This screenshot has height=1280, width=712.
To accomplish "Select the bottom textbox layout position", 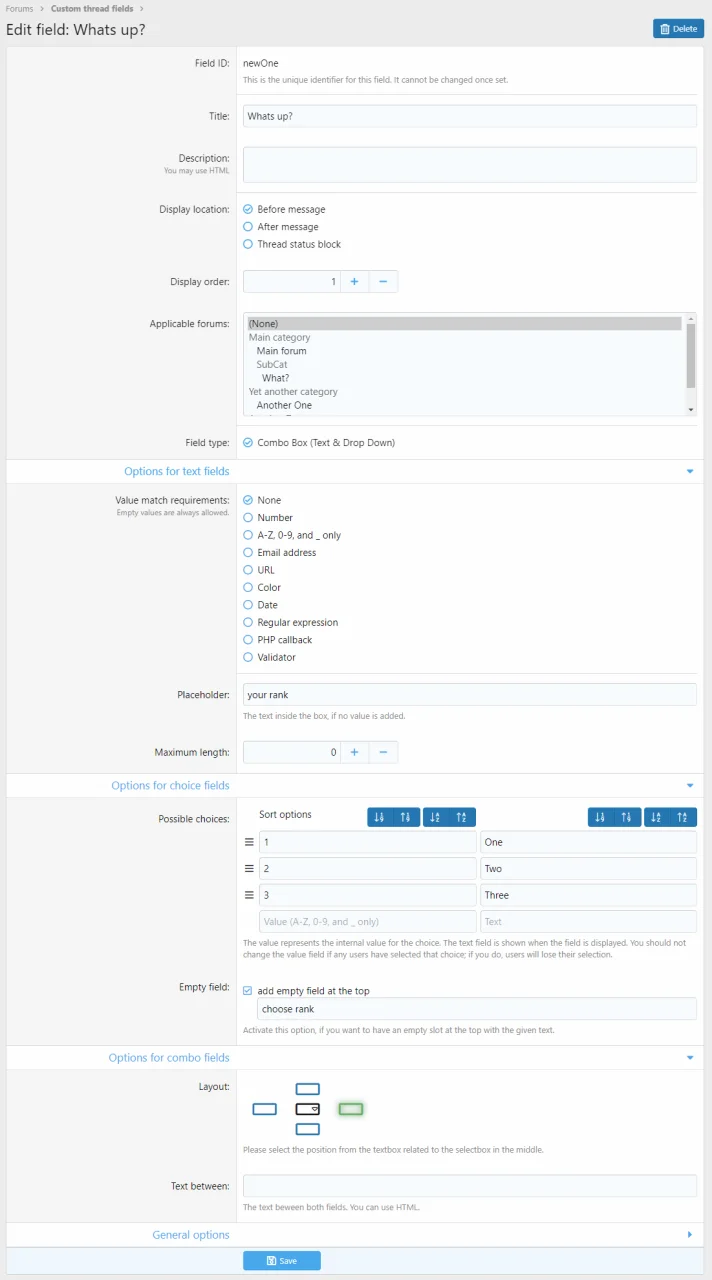I will tap(308, 1129).
